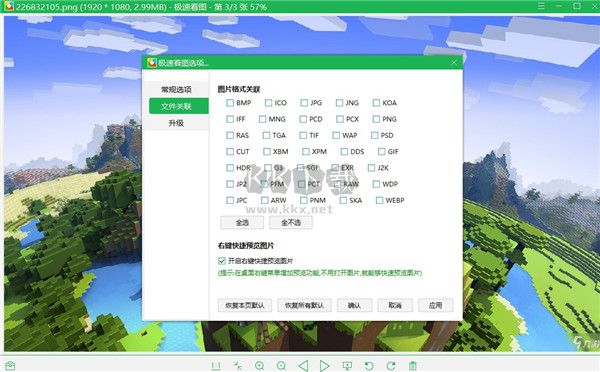Check the WAP format checkbox

coord(336,135)
